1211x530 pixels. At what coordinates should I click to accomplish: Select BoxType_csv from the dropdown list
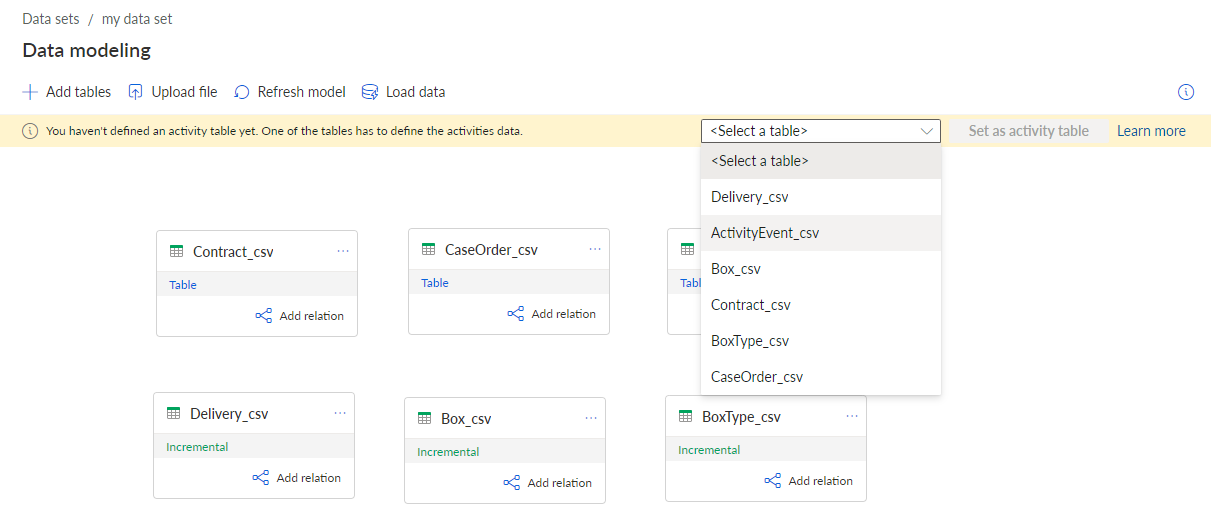821,341
